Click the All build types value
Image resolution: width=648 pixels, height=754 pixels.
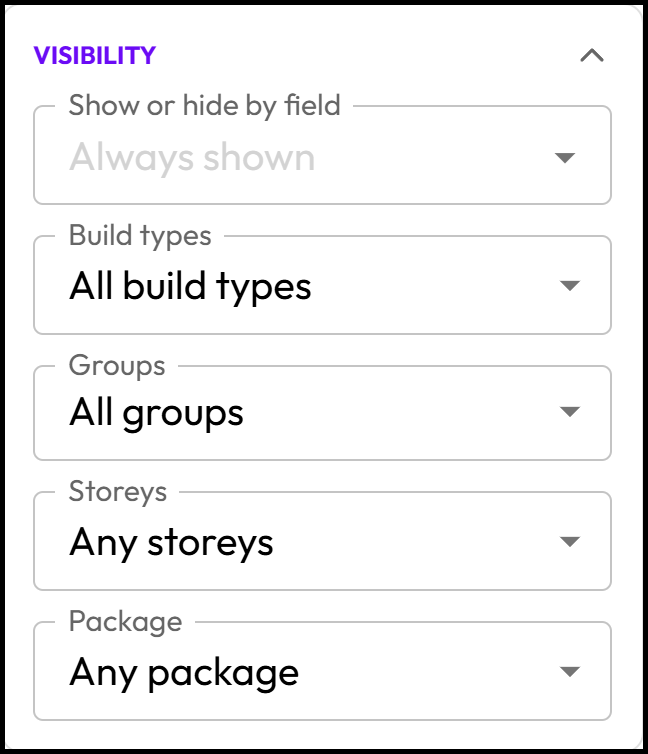[x=190, y=287]
